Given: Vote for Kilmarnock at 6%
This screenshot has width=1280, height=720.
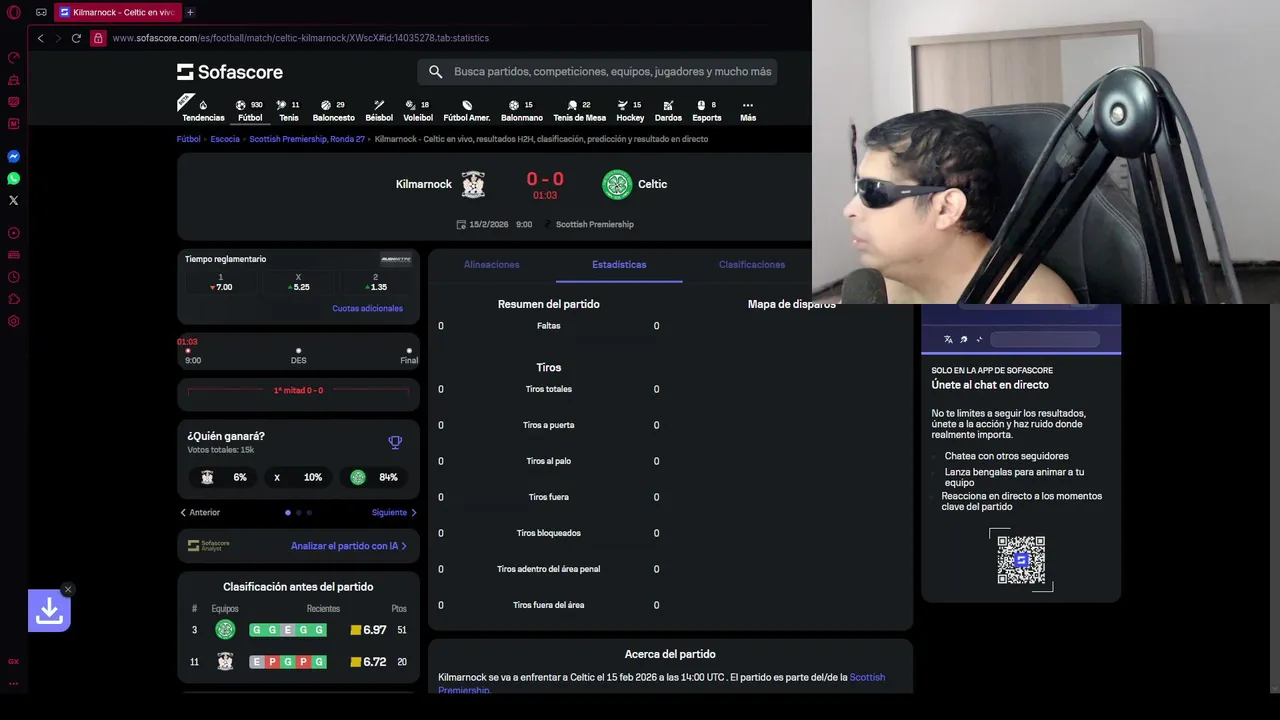Looking at the screenshot, I should pyautogui.click(x=224, y=477).
